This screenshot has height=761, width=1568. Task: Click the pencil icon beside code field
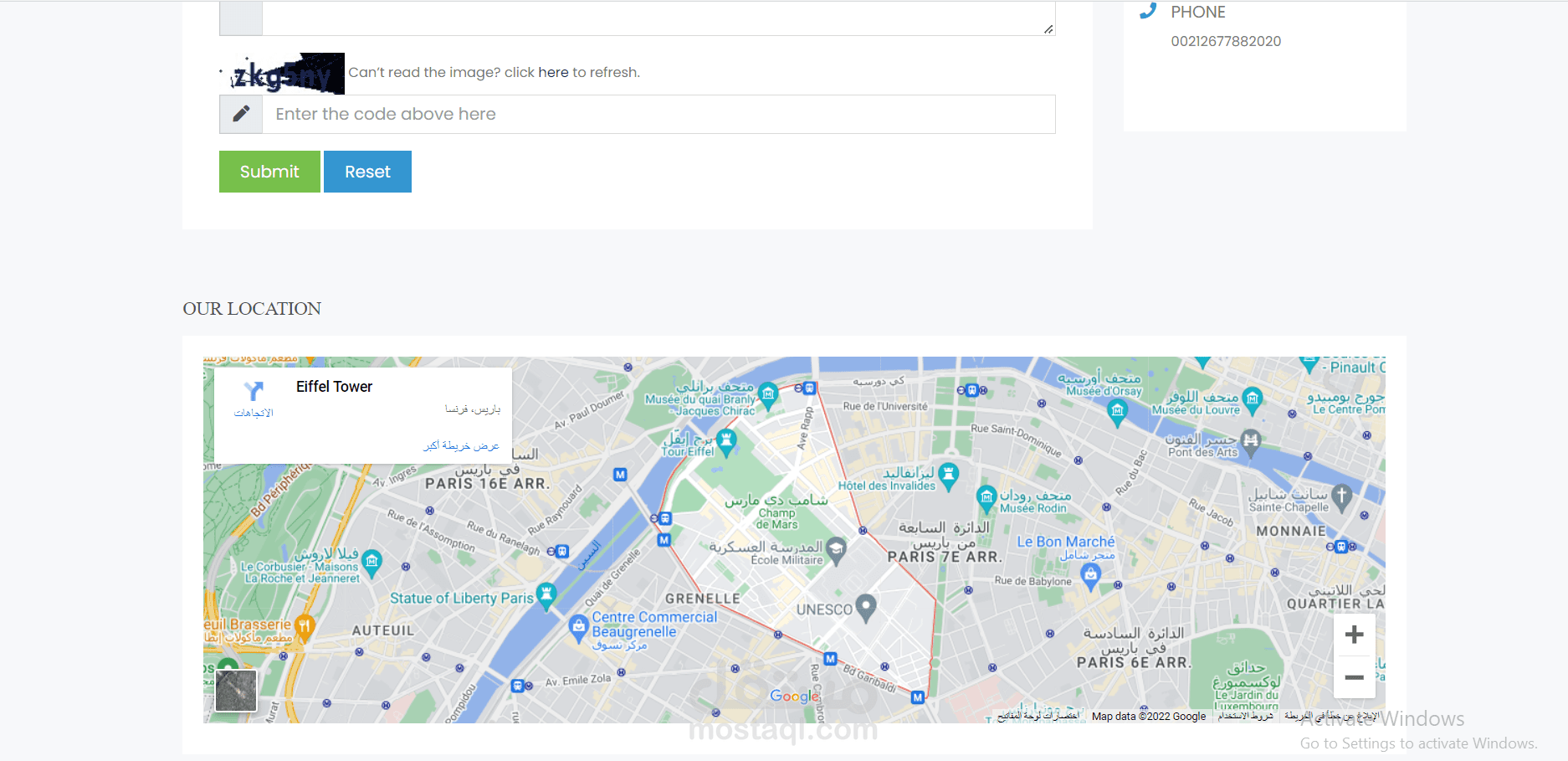241,114
